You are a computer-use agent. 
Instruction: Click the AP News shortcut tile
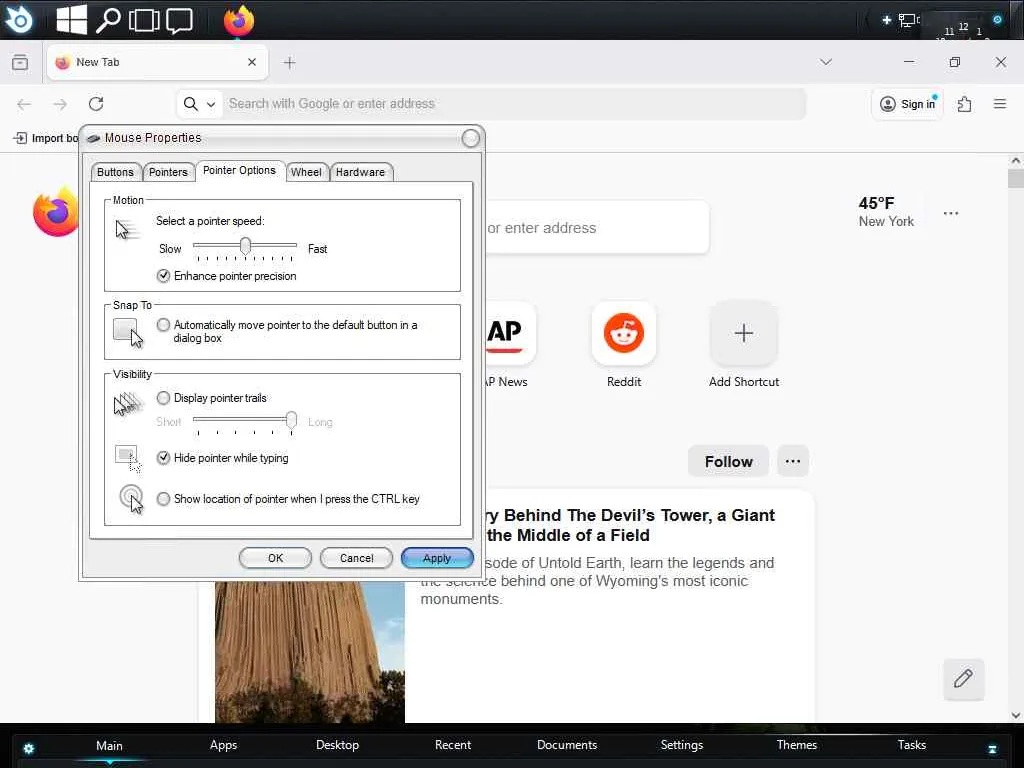point(511,333)
